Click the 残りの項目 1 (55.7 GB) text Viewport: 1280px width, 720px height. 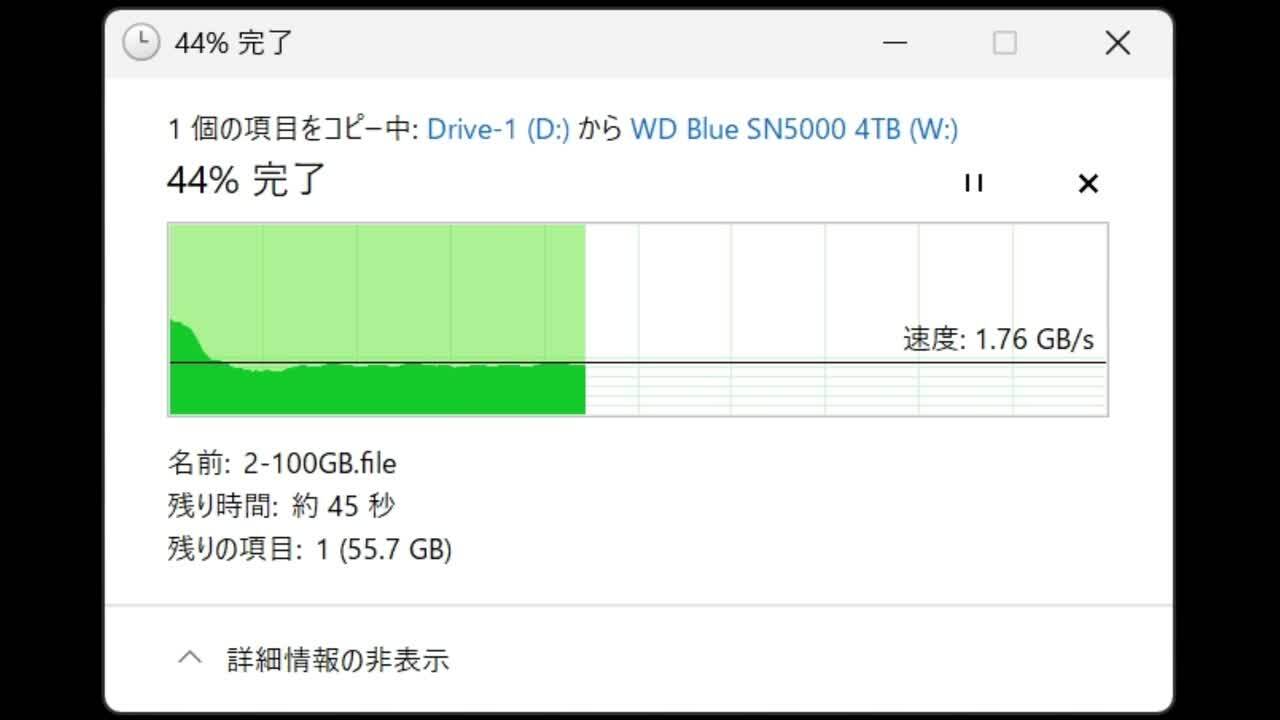tap(309, 549)
